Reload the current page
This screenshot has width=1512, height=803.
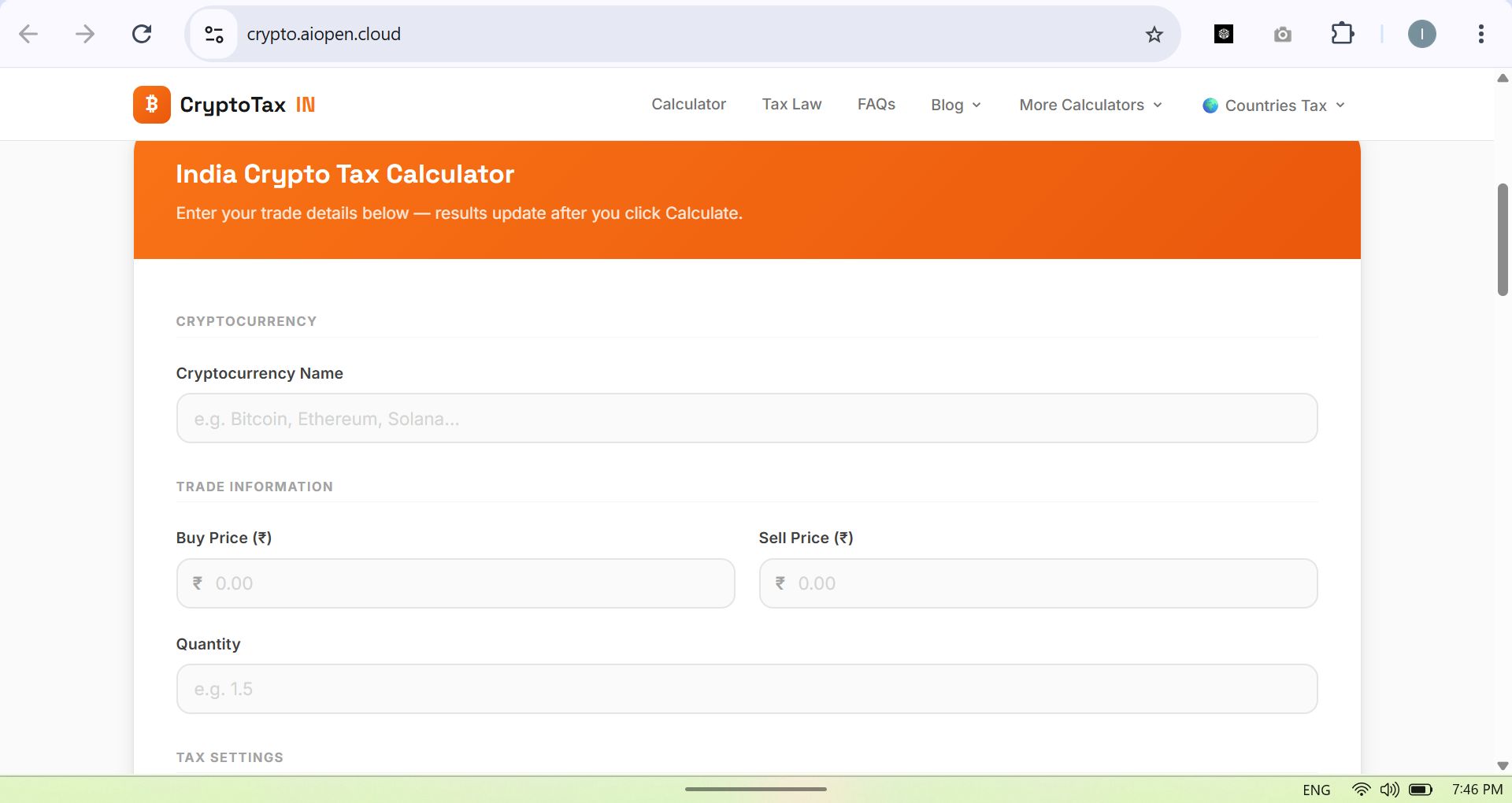click(142, 34)
